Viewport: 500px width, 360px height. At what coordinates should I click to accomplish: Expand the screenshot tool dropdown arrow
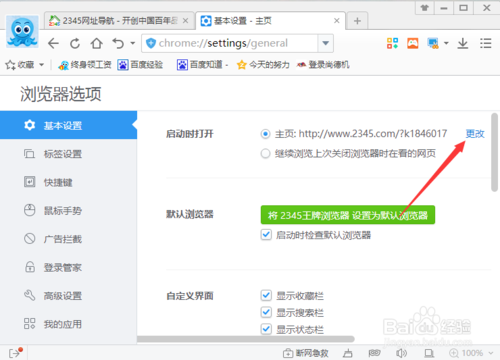pos(446,43)
